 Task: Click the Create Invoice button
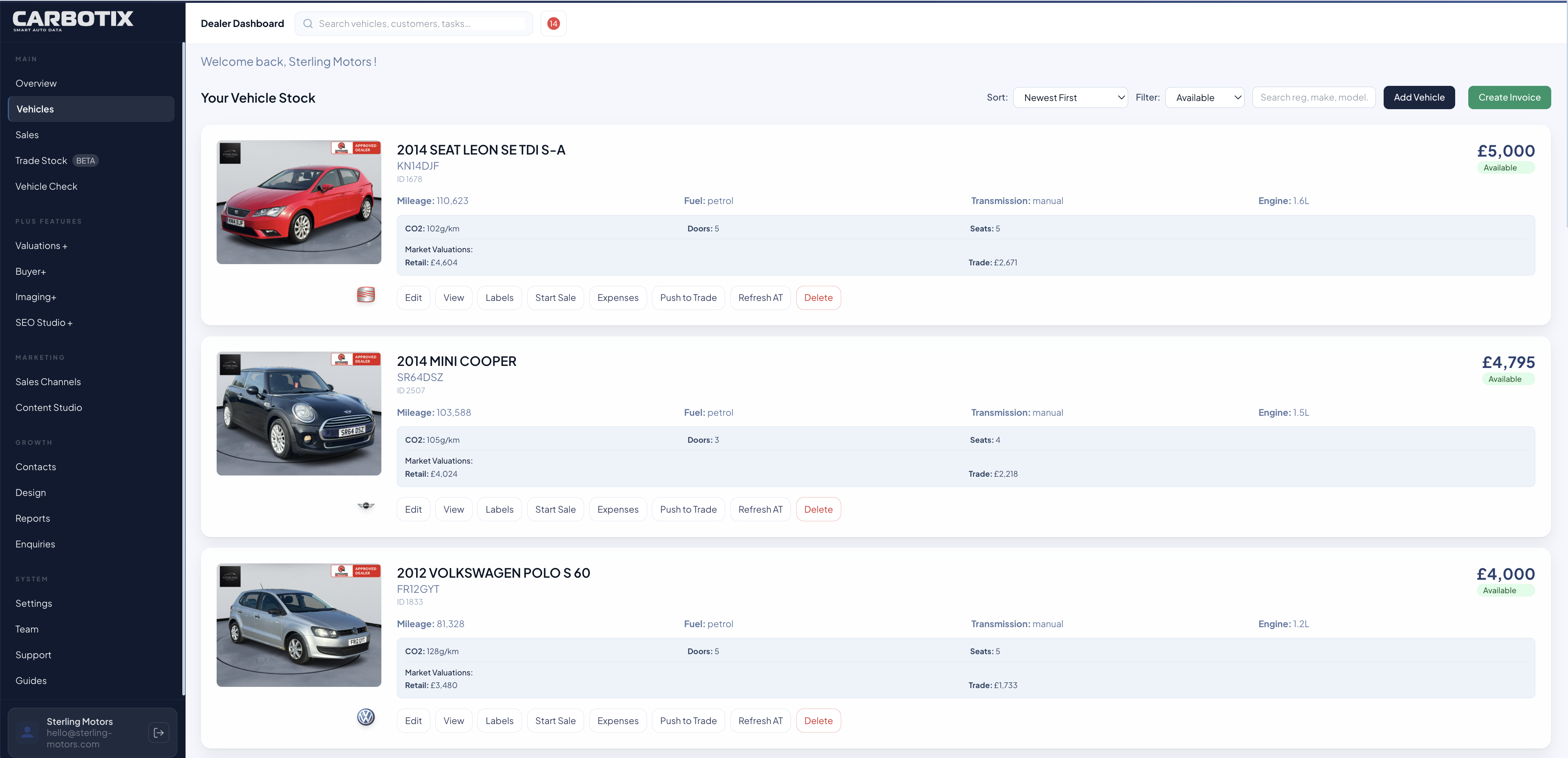[x=1510, y=97]
